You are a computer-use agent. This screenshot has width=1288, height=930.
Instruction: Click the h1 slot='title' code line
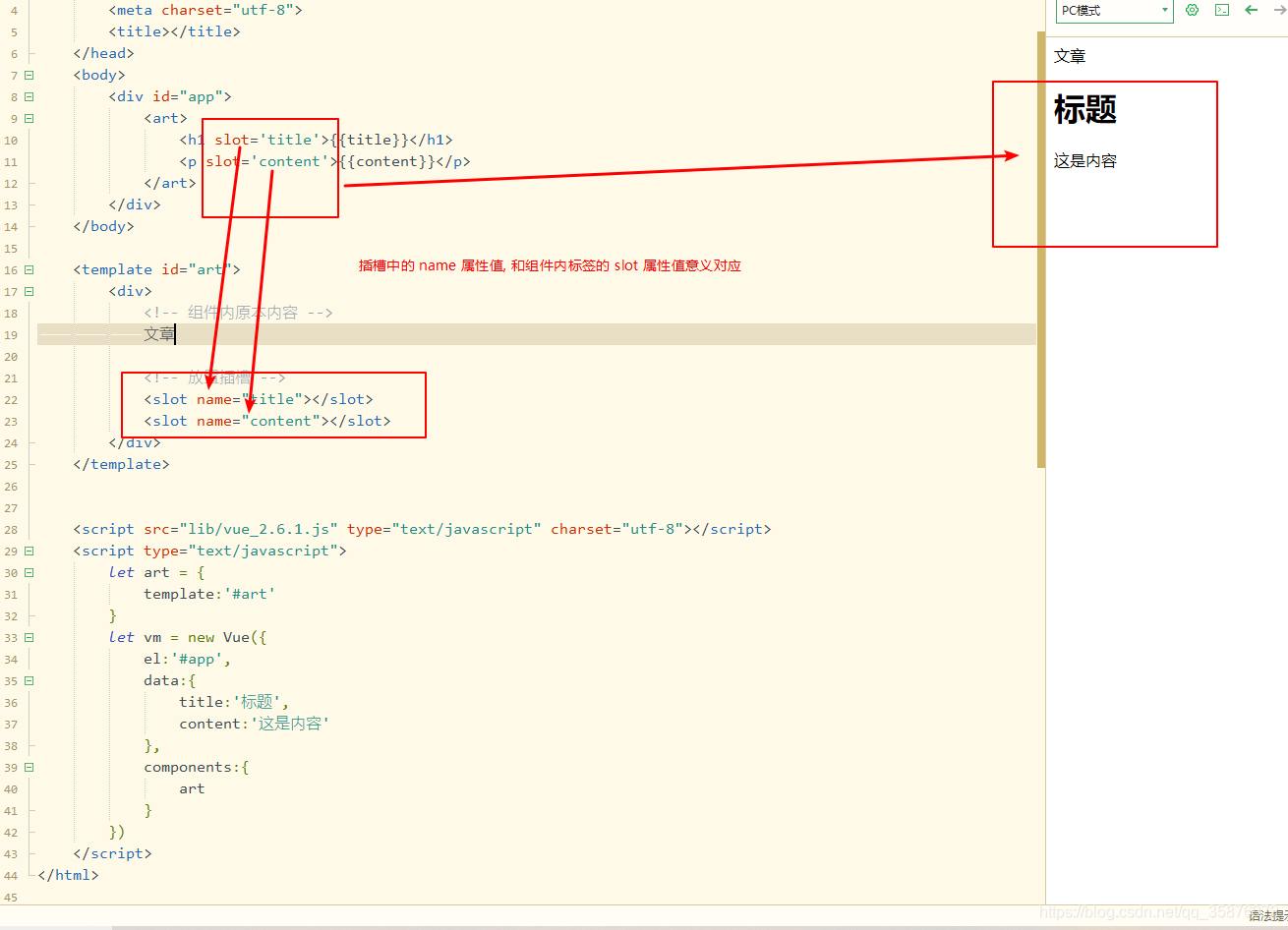[316, 140]
